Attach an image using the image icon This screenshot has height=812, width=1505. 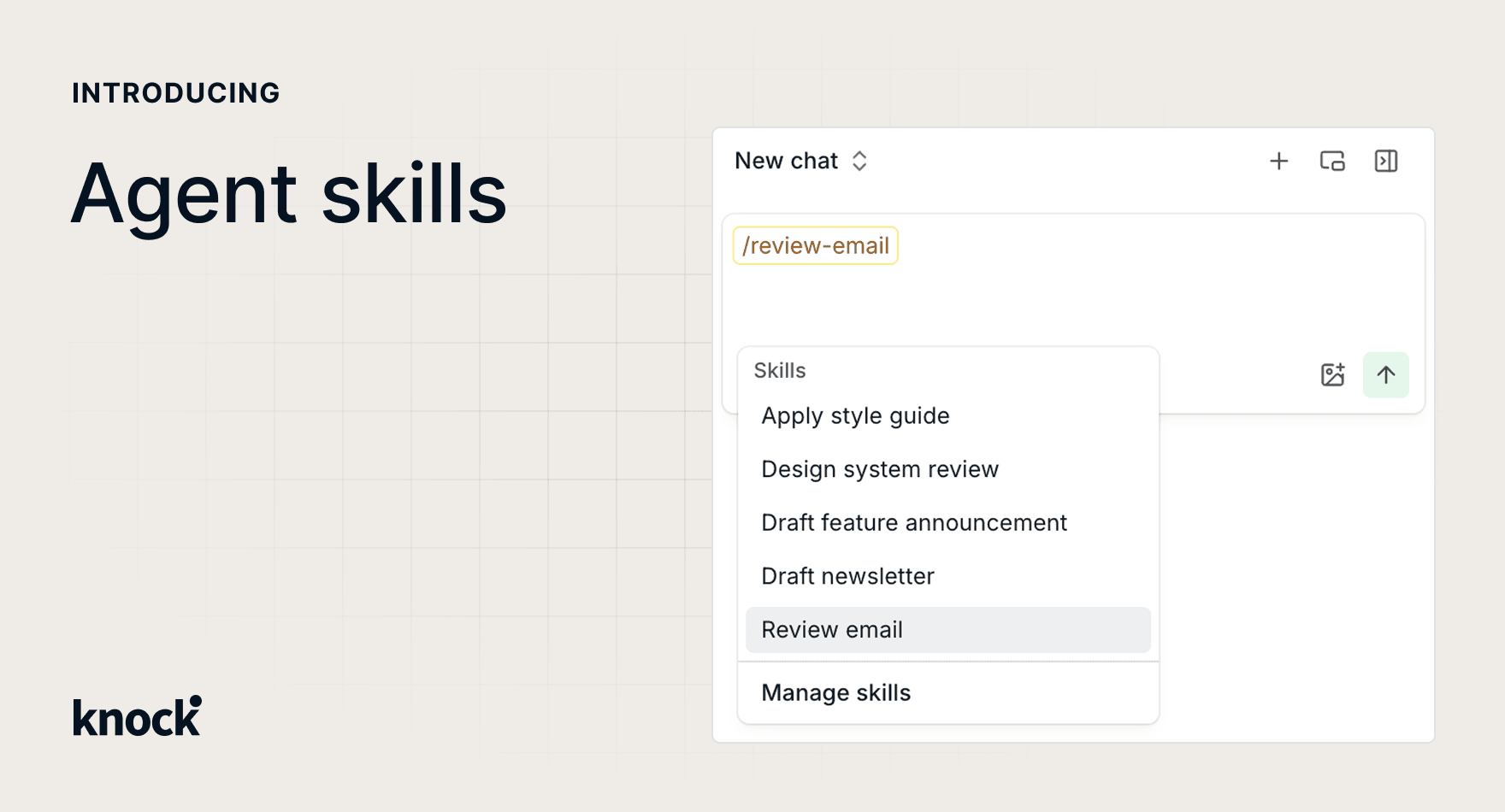click(1332, 374)
